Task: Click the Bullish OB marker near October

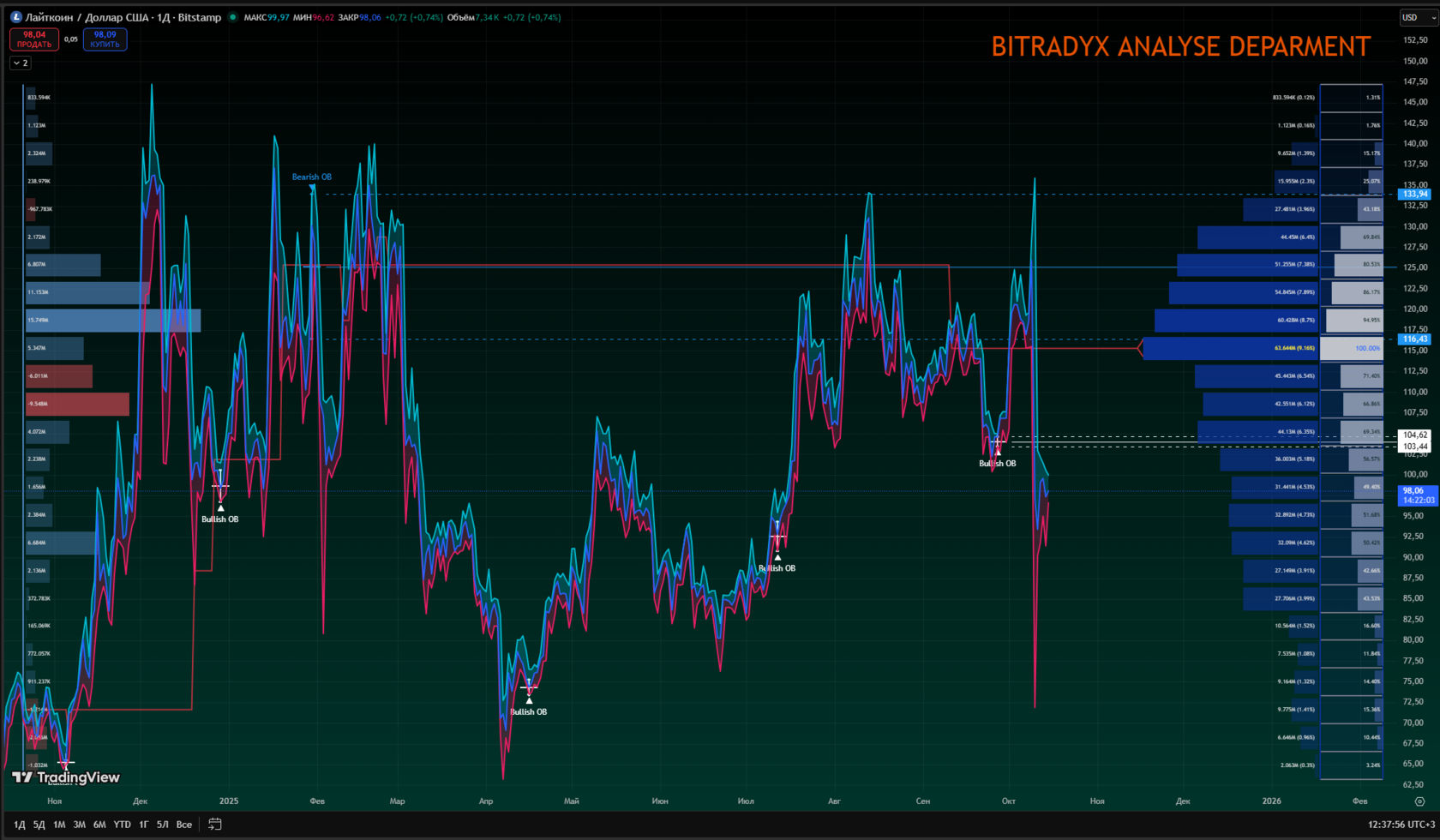Action: click(998, 464)
